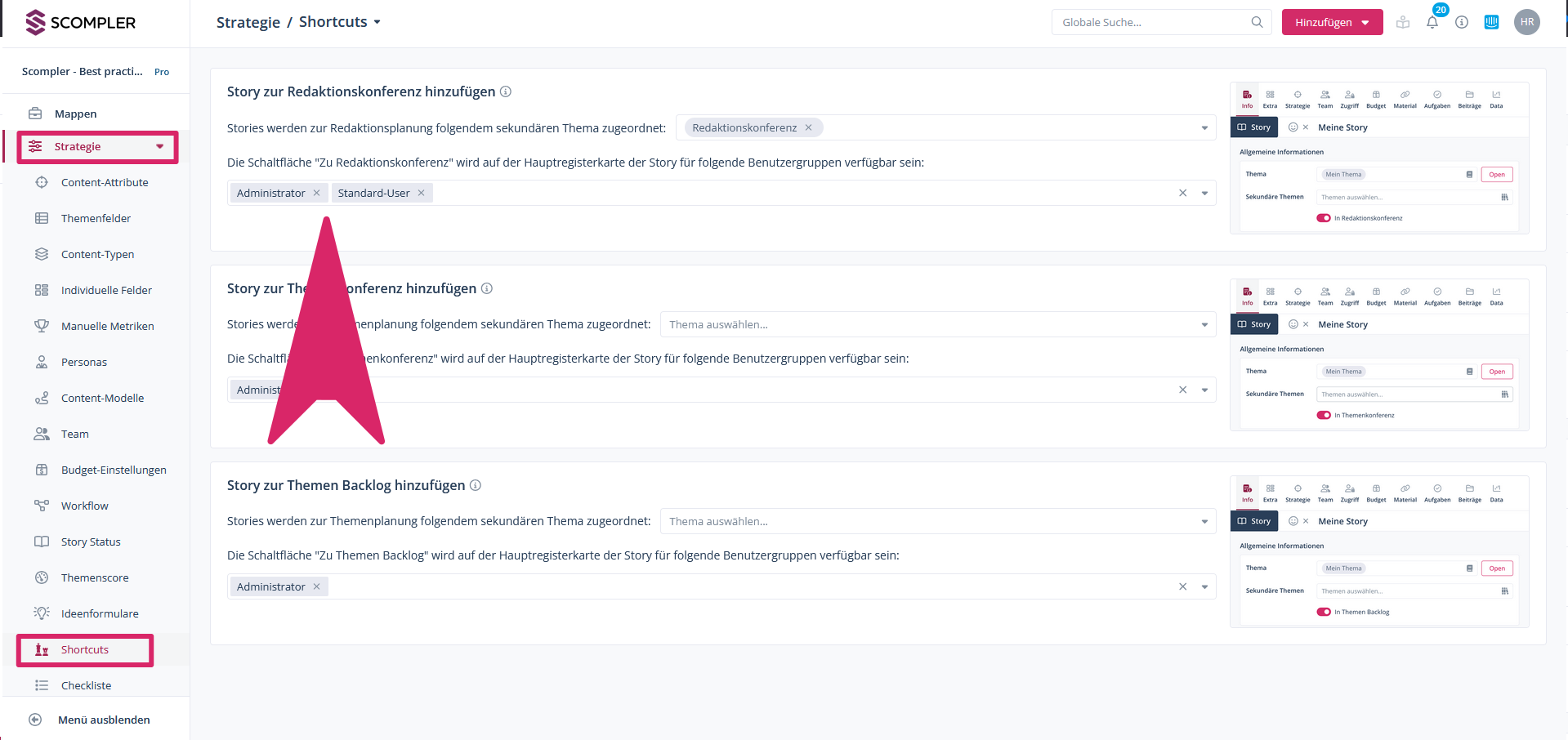Click info icon beside Themen Backlog heading
The height and width of the screenshot is (740, 1568).
coord(476,485)
